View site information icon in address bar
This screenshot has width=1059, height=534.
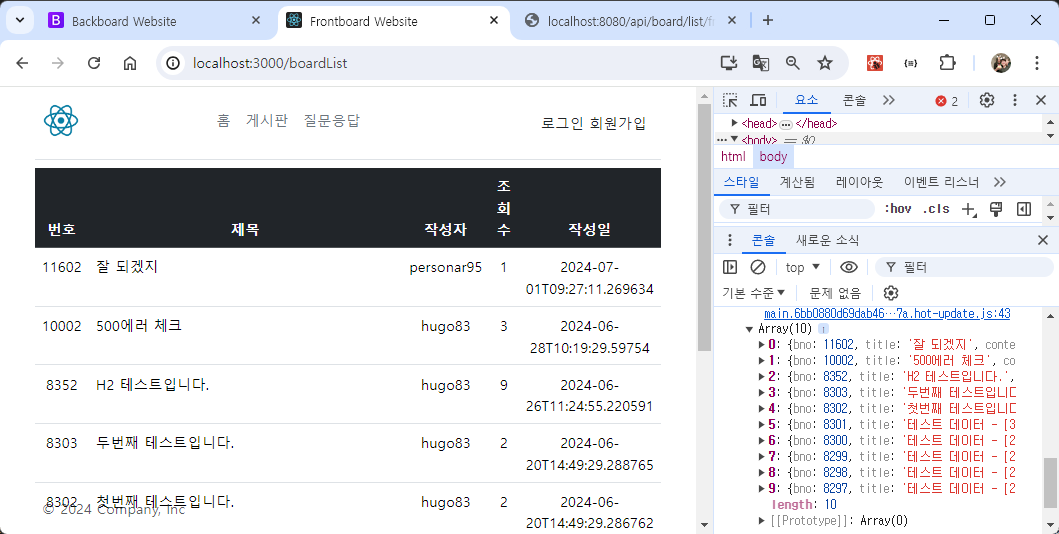(174, 63)
